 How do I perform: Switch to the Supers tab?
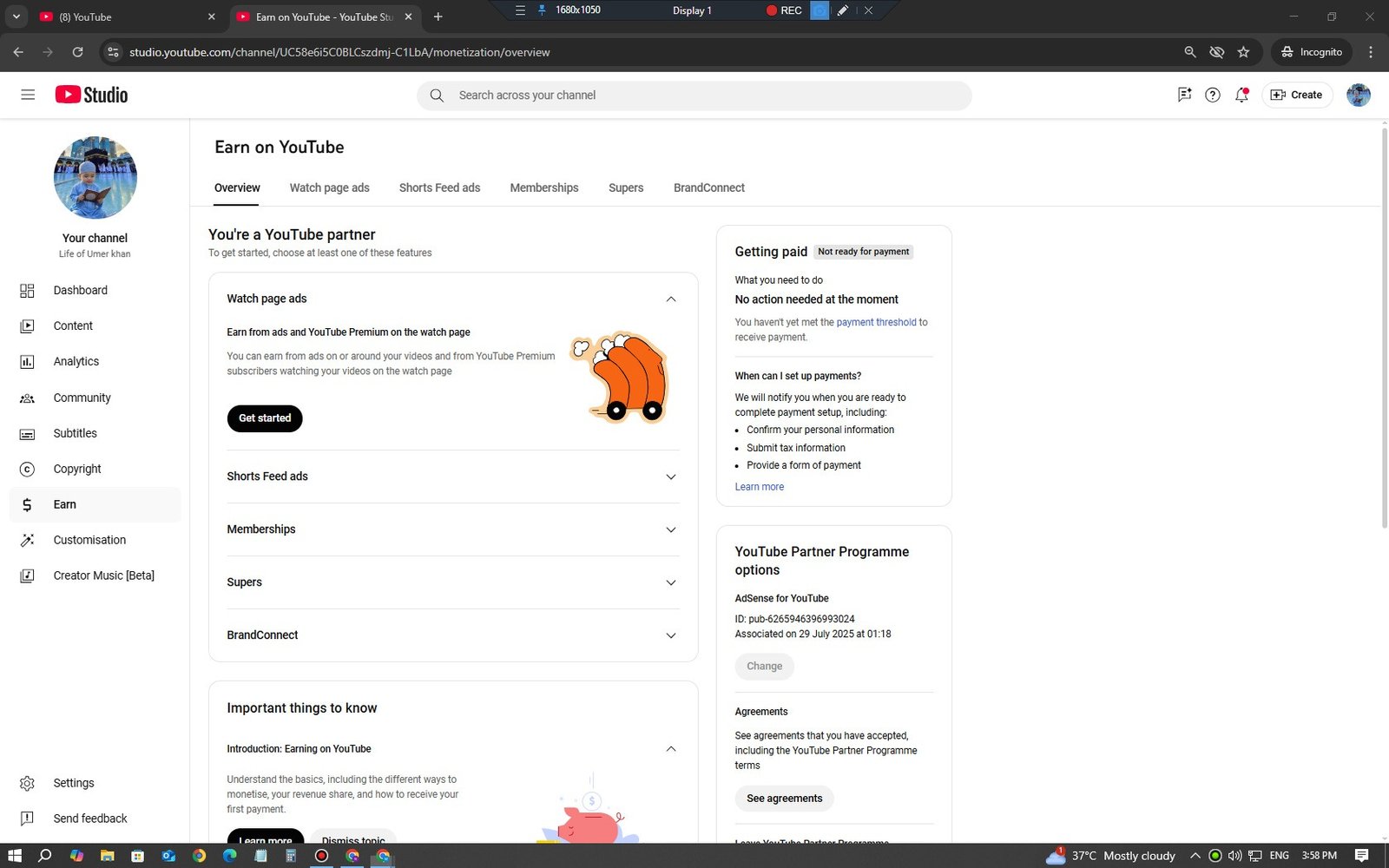point(626,187)
